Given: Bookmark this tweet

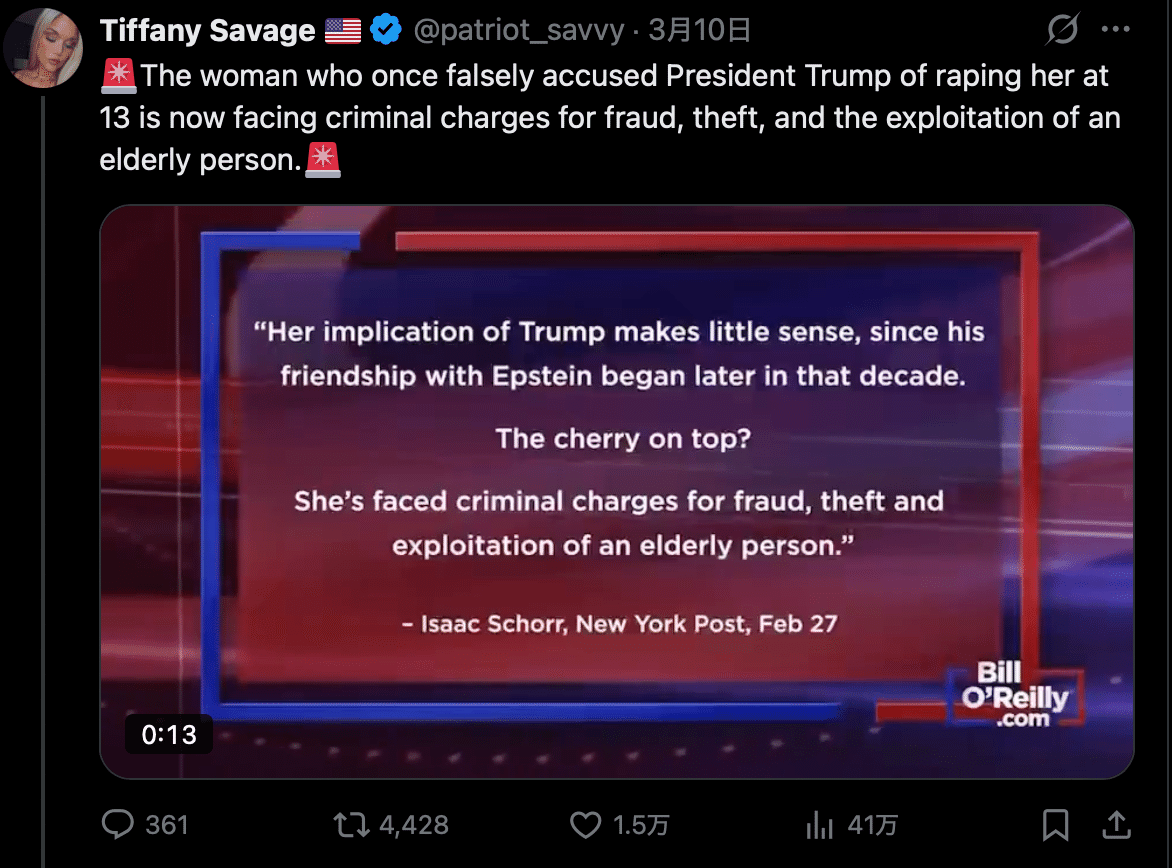Looking at the screenshot, I should coord(1056,825).
